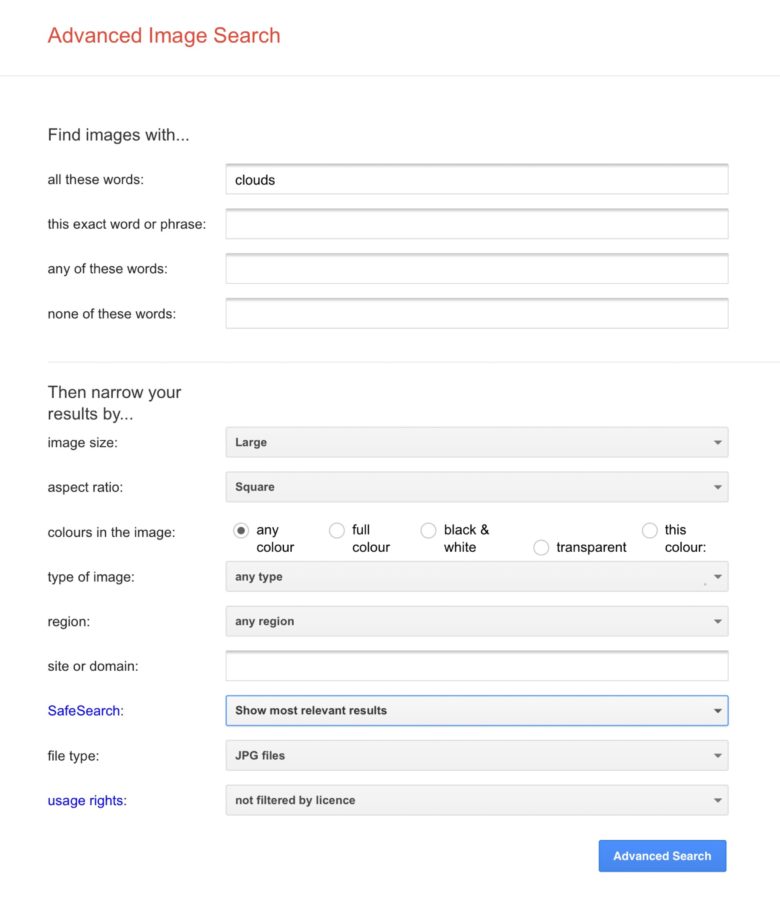Open the usage rights dropdown arrow
780x899 pixels.
pos(717,800)
